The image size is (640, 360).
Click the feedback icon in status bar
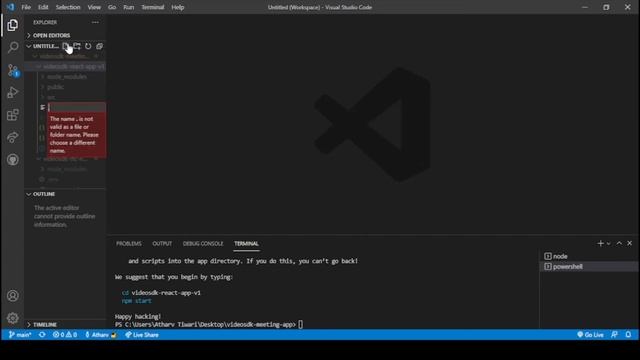pos(614,335)
